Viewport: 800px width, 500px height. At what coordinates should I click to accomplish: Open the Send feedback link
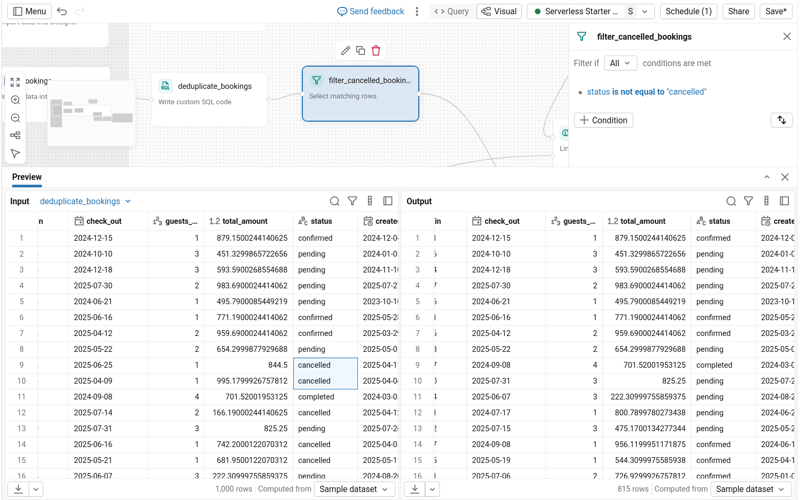point(370,12)
